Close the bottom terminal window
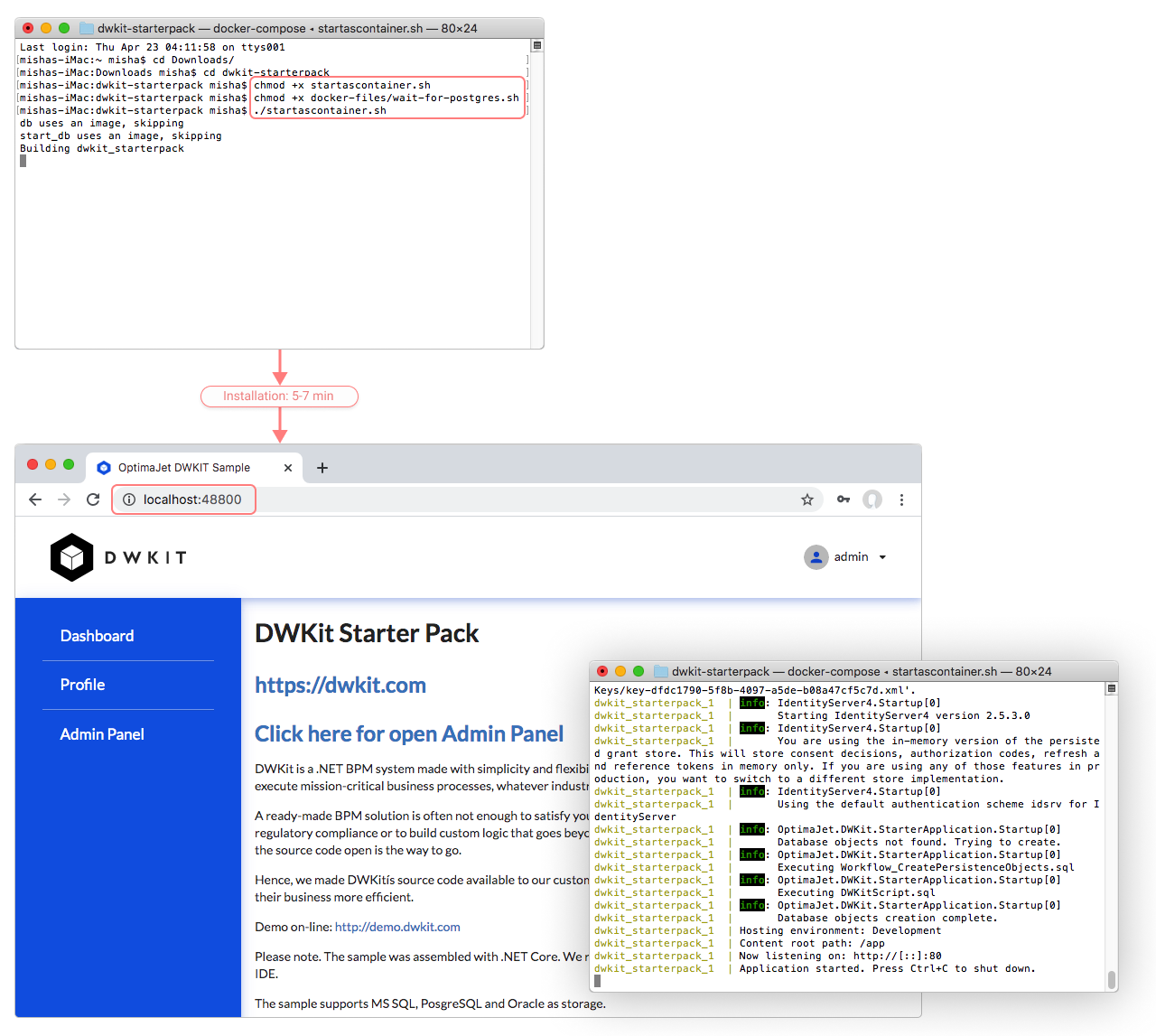 (x=602, y=671)
